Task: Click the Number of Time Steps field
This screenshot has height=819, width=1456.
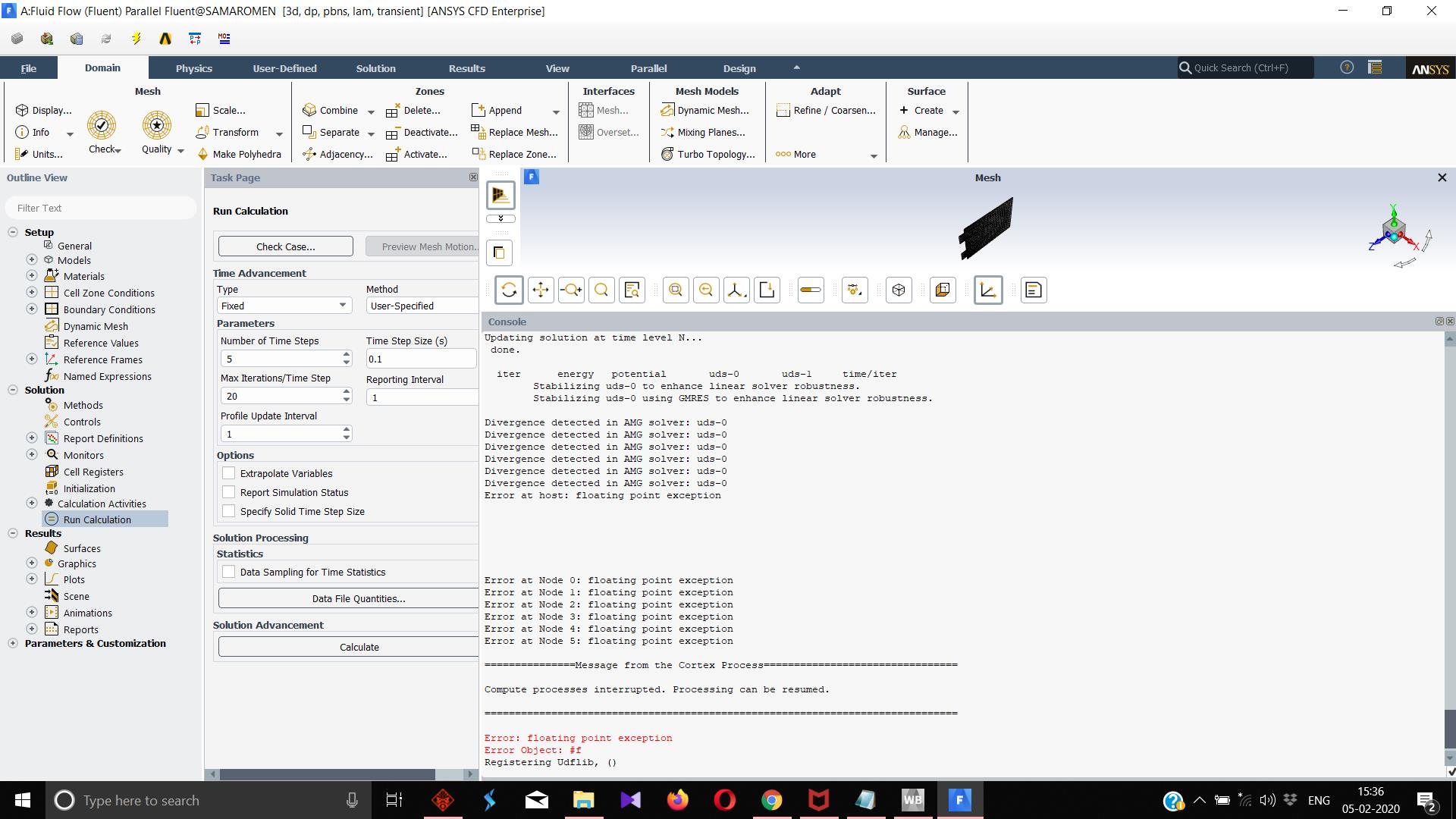Action: pos(279,359)
